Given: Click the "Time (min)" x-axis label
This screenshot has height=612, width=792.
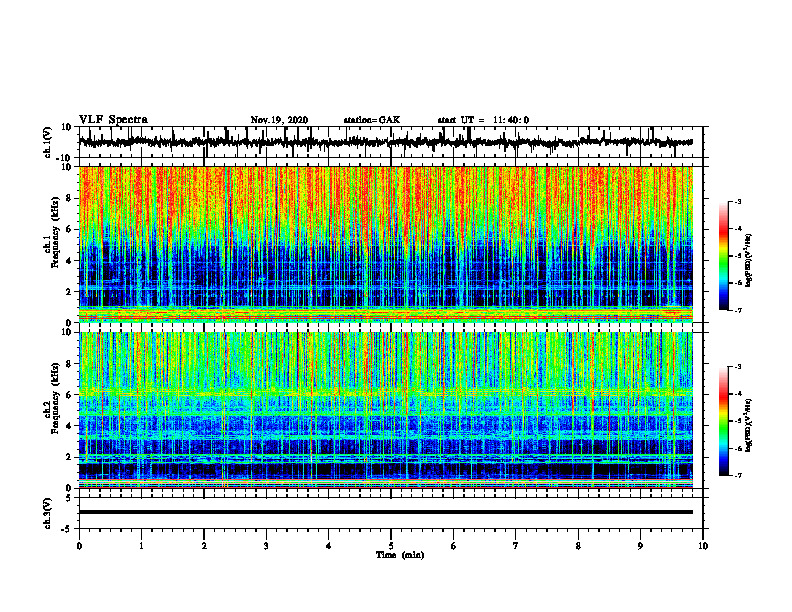Looking at the screenshot, I should (x=400, y=555).
